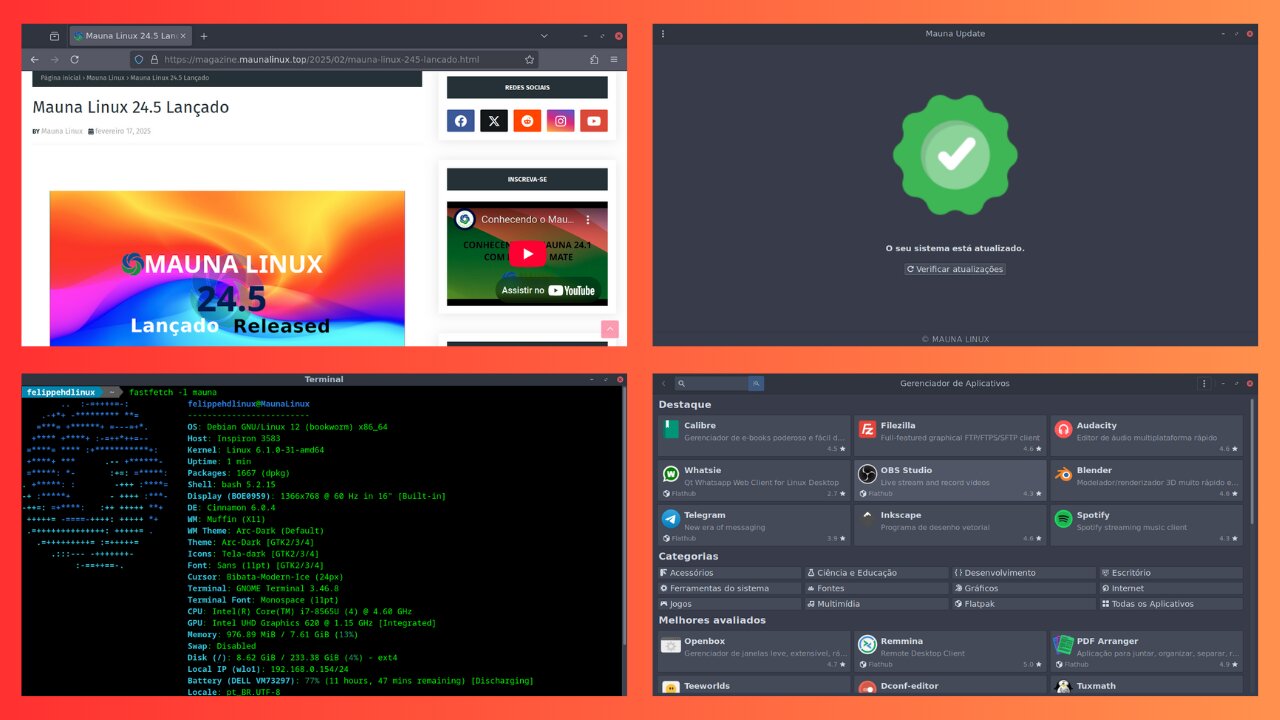
Task: Open the YouTube social icon under Redes Sociais
Action: tap(594, 121)
